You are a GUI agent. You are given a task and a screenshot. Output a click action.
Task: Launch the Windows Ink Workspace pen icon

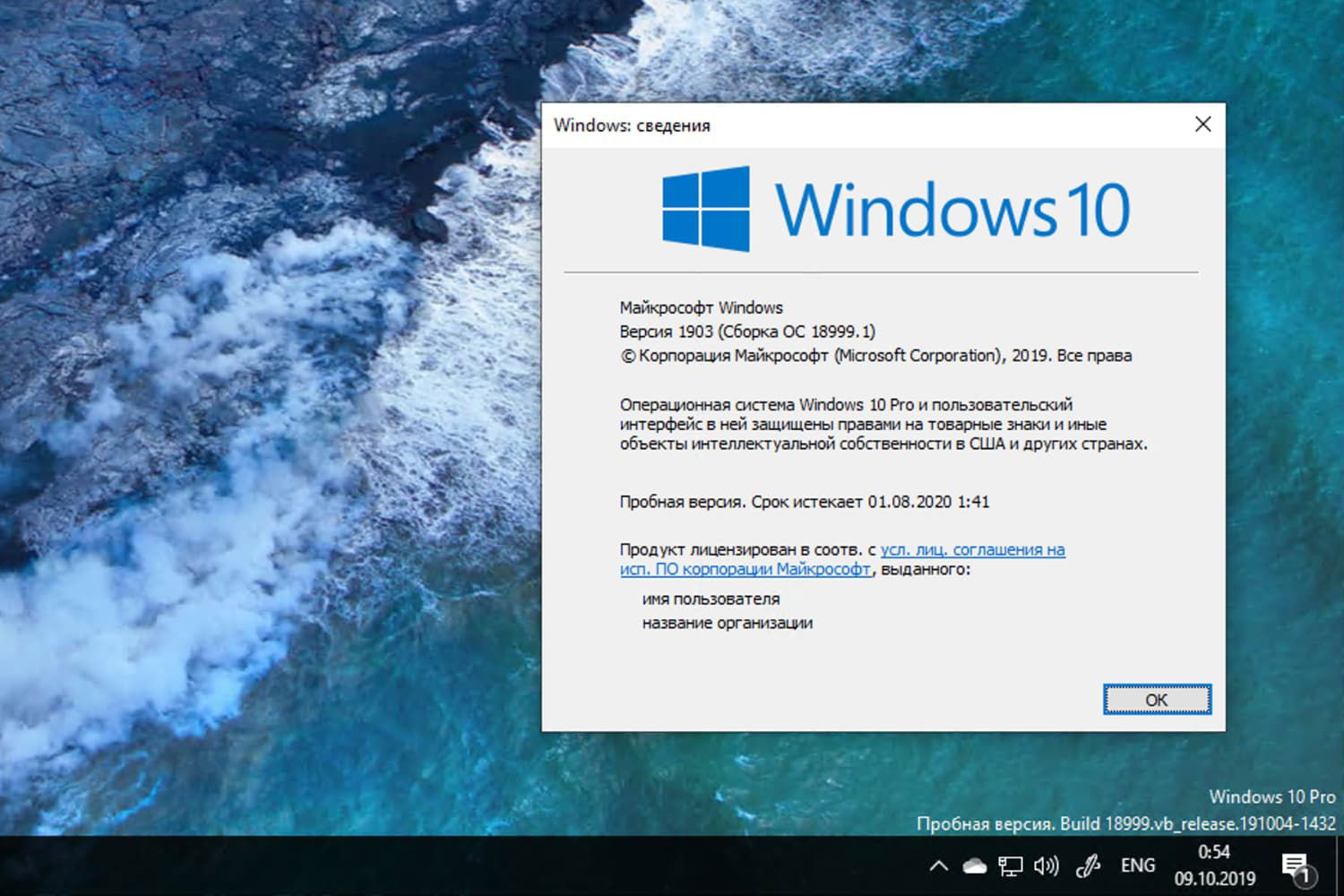point(1087,866)
